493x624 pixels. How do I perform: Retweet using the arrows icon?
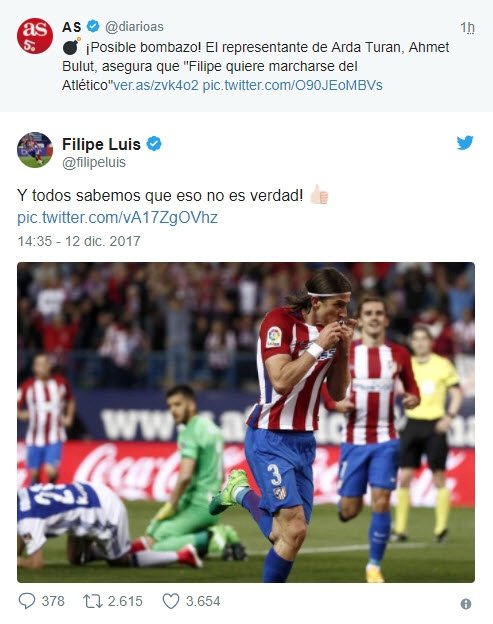click(93, 601)
